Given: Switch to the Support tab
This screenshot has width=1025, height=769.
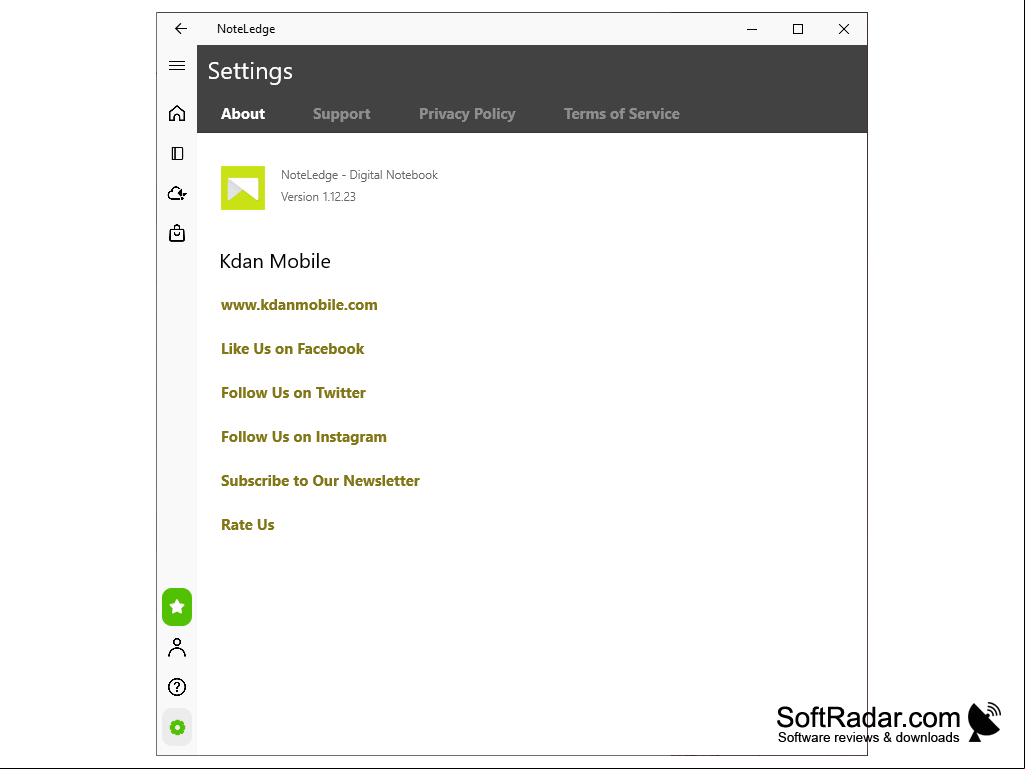Looking at the screenshot, I should (x=341, y=114).
